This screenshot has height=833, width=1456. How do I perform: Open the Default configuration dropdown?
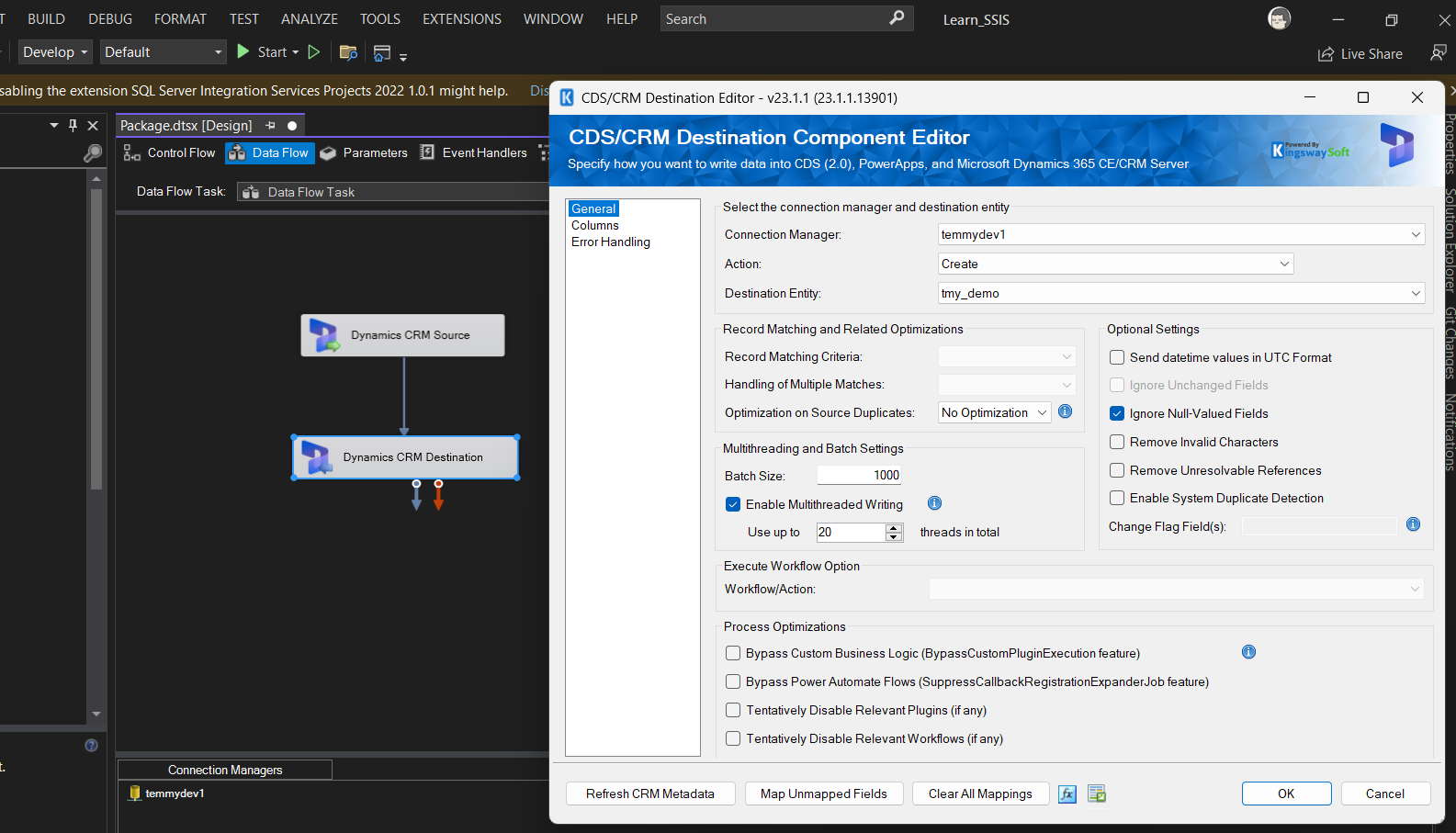(163, 51)
